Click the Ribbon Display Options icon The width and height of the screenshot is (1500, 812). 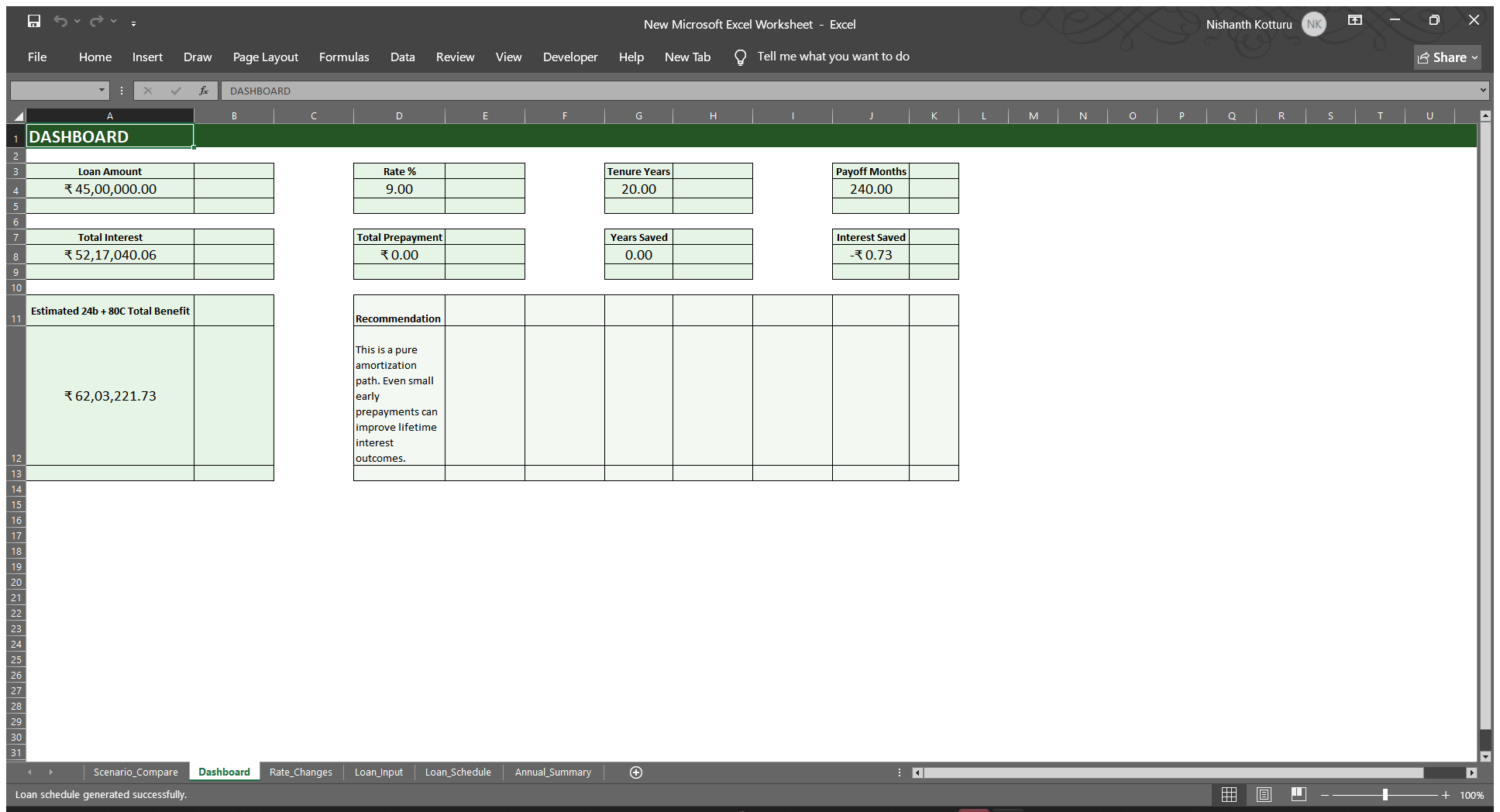click(x=1355, y=21)
